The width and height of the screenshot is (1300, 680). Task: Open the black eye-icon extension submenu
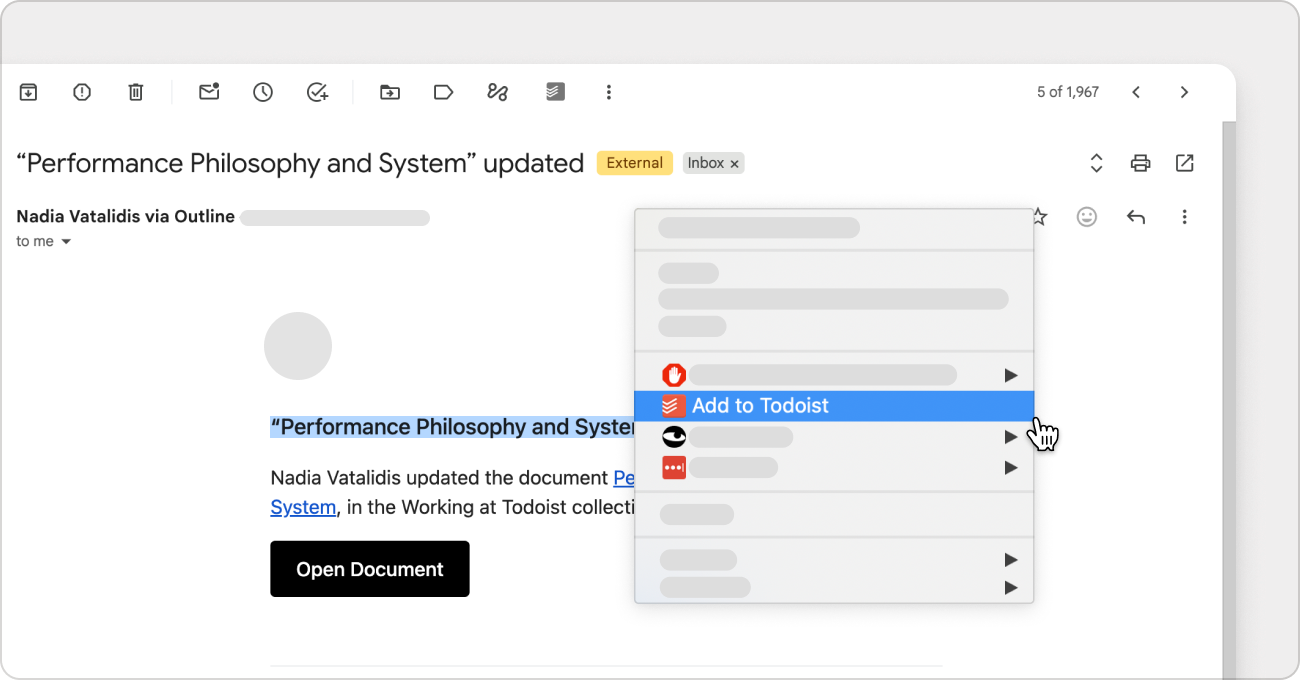coord(834,437)
